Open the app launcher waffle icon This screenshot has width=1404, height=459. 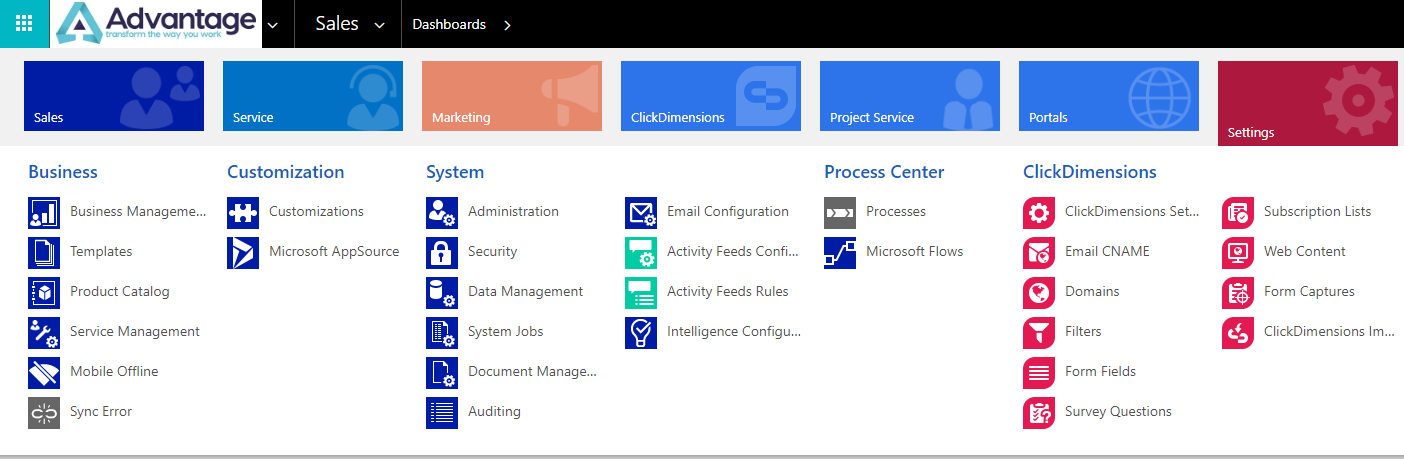pos(25,24)
